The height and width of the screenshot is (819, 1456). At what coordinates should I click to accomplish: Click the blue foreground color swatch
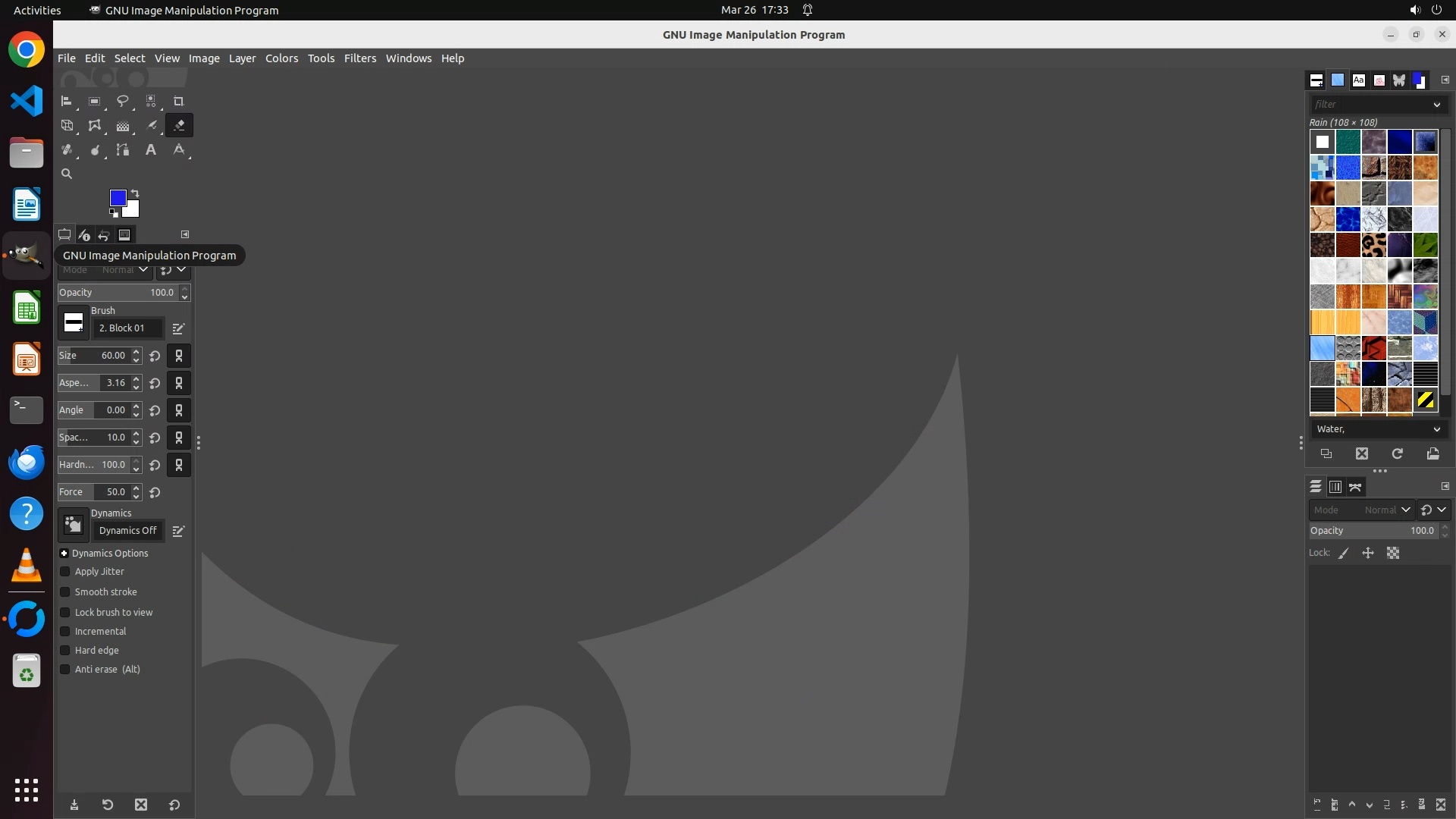pos(117,197)
